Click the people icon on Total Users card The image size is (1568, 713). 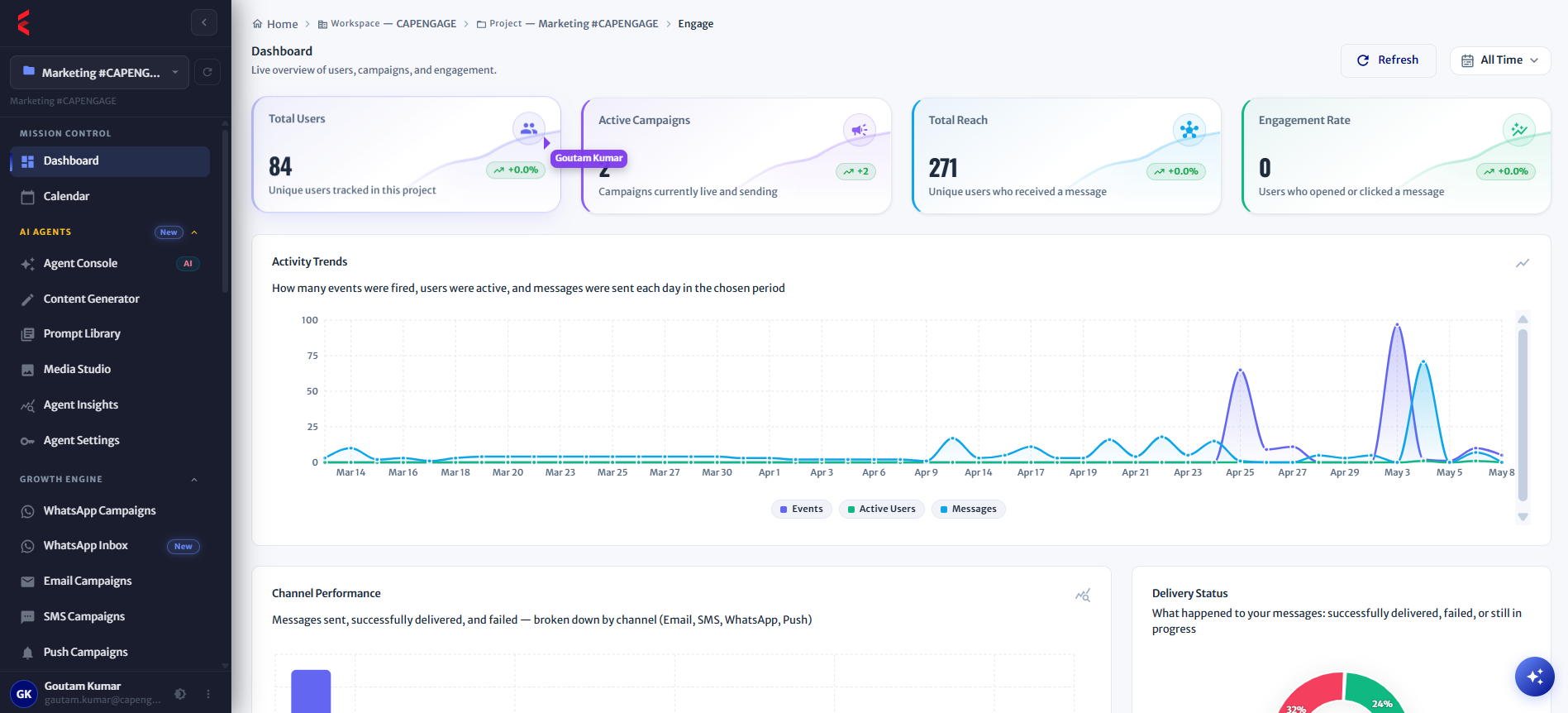click(x=529, y=128)
